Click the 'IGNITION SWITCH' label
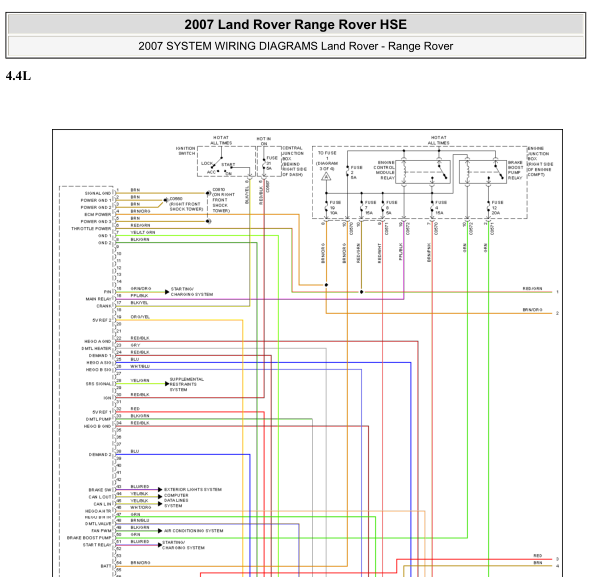This screenshot has width=600, height=577. [186, 151]
